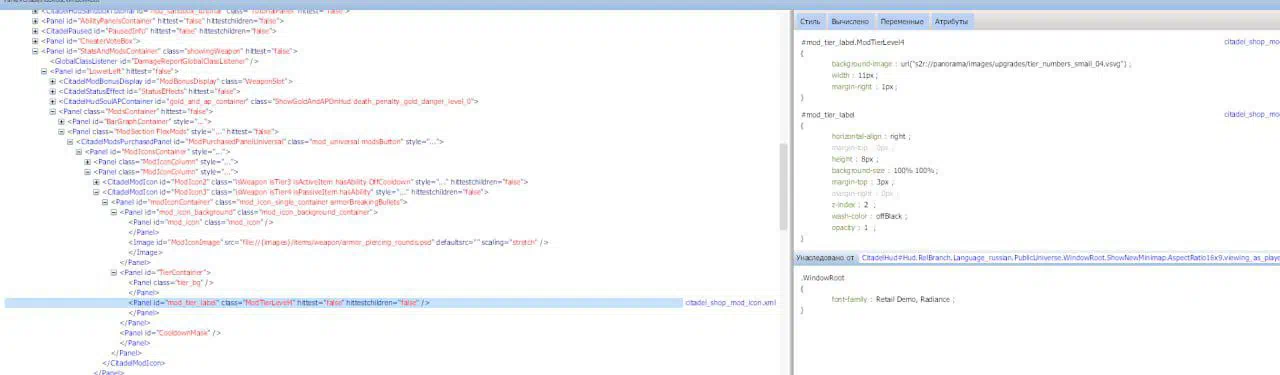The width and height of the screenshot is (1280, 375).
Task: Collapse the StatsAndModsContainer panel node
Action: pos(36,51)
